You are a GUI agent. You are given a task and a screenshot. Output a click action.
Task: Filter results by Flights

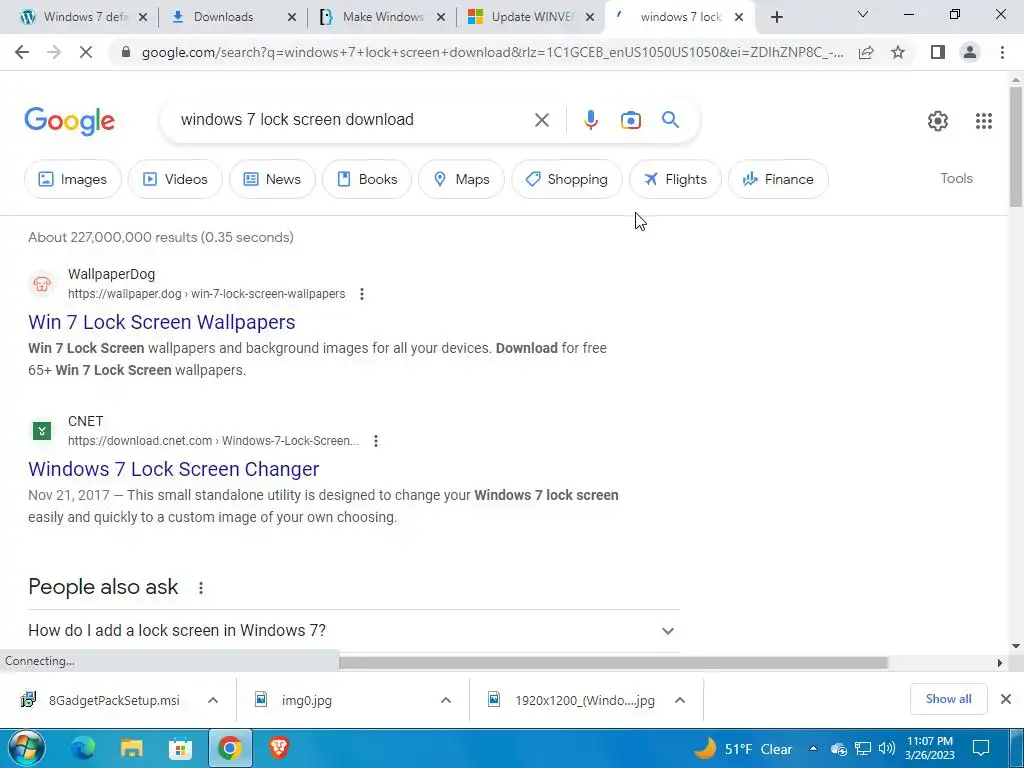pos(675,179)
